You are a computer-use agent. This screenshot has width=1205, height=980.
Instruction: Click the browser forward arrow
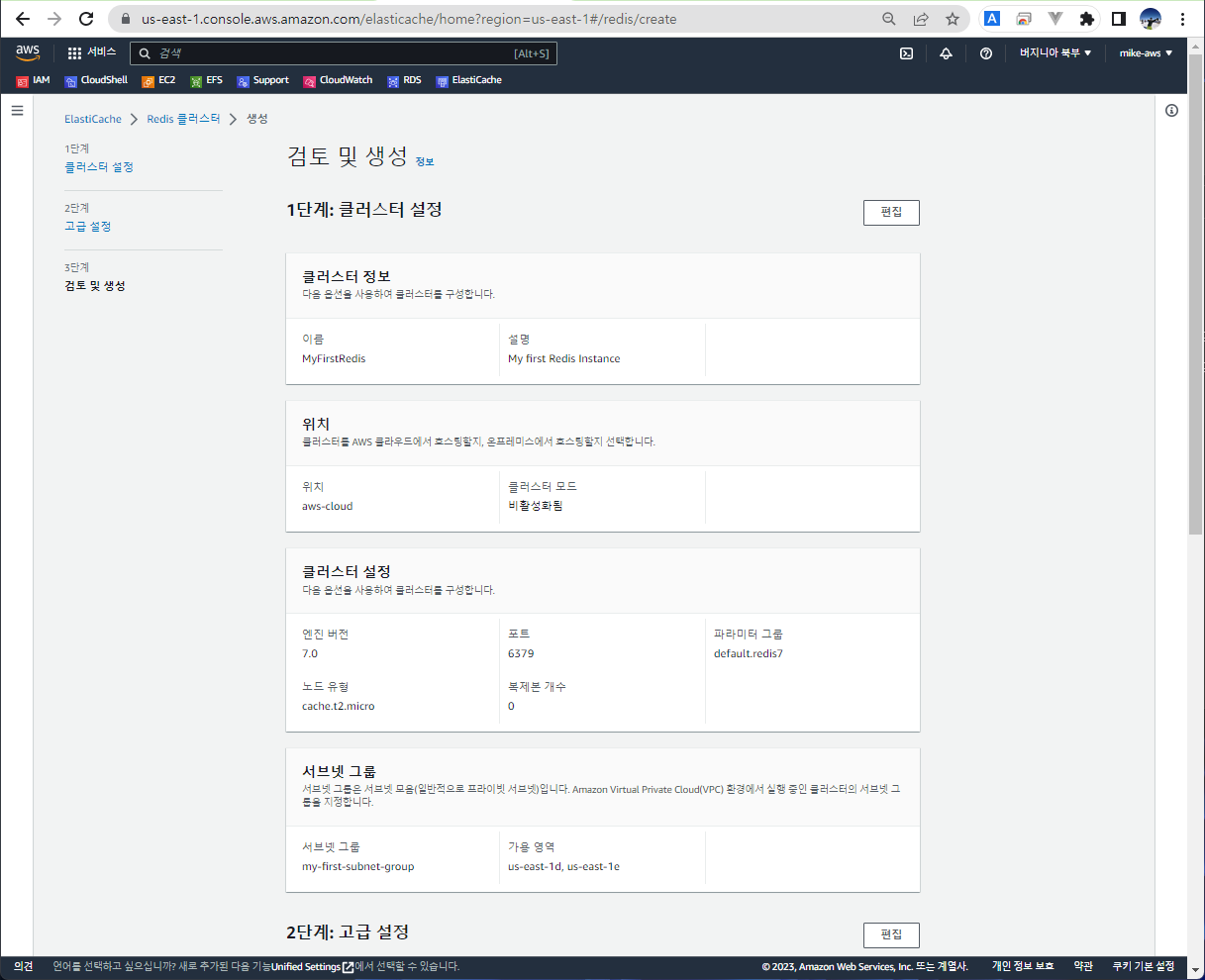pyautogui.click(x=54, y=19)
